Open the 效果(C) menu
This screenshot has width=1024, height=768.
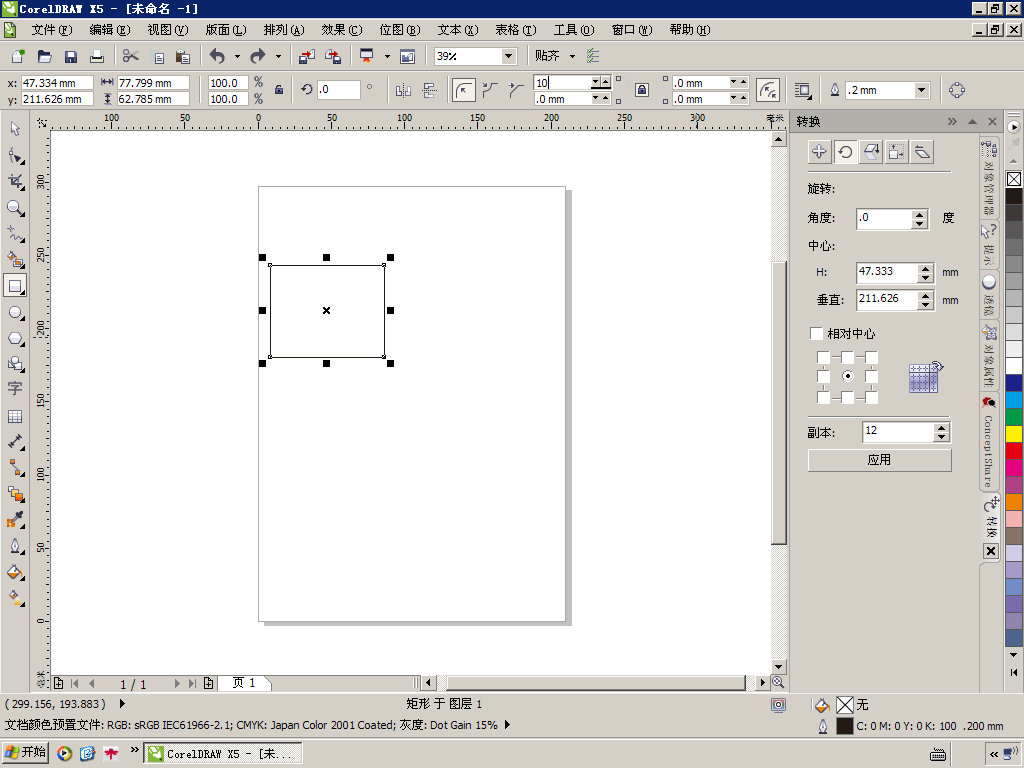[342, 30]
